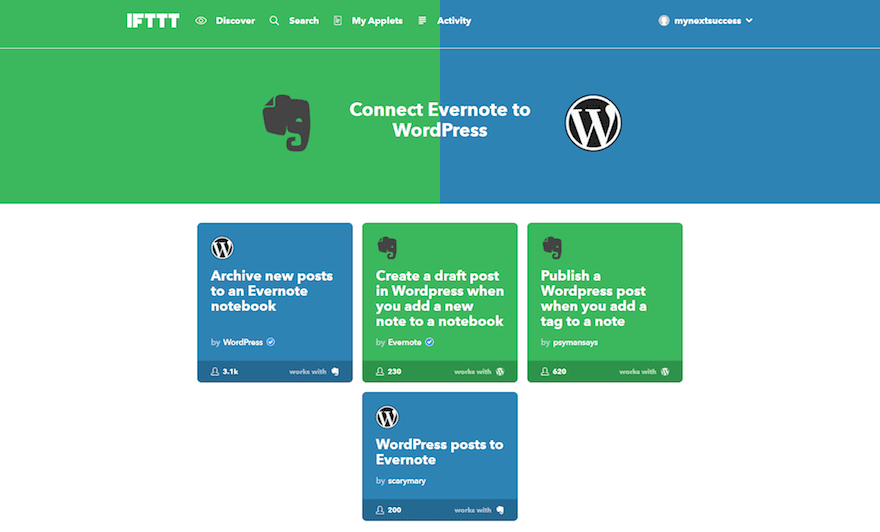Screen dimensions: 880x532
Task: Click author link WordPress
Action: coord(242,342)
